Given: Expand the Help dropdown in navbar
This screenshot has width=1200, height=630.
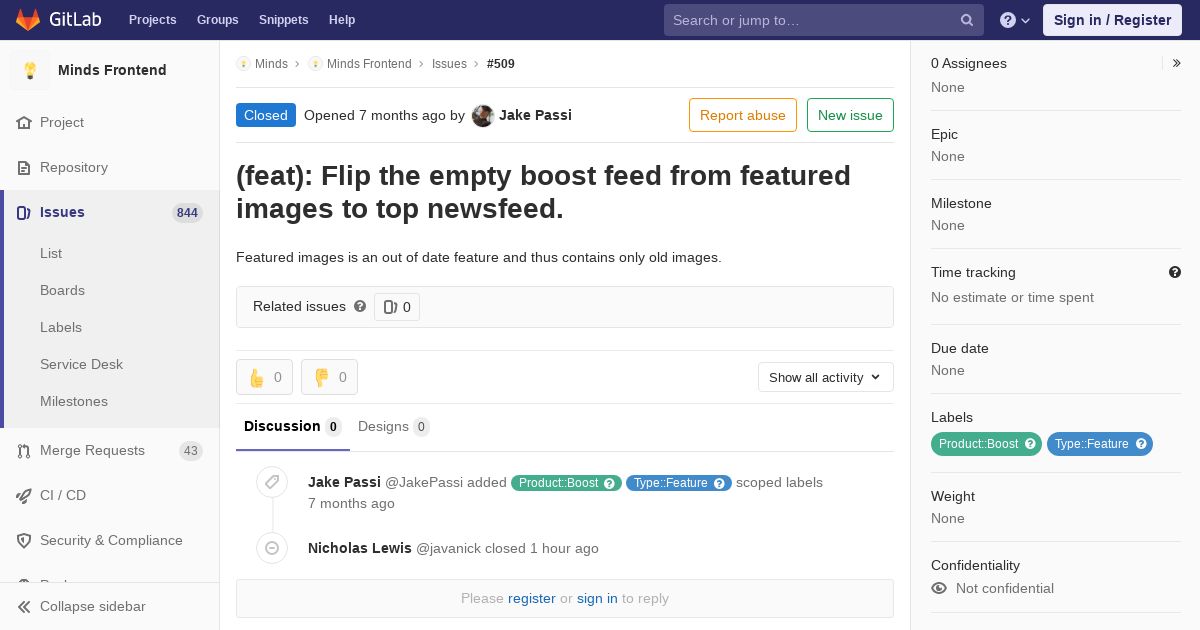Looking at the screenshot, I should click(1015, 20).
